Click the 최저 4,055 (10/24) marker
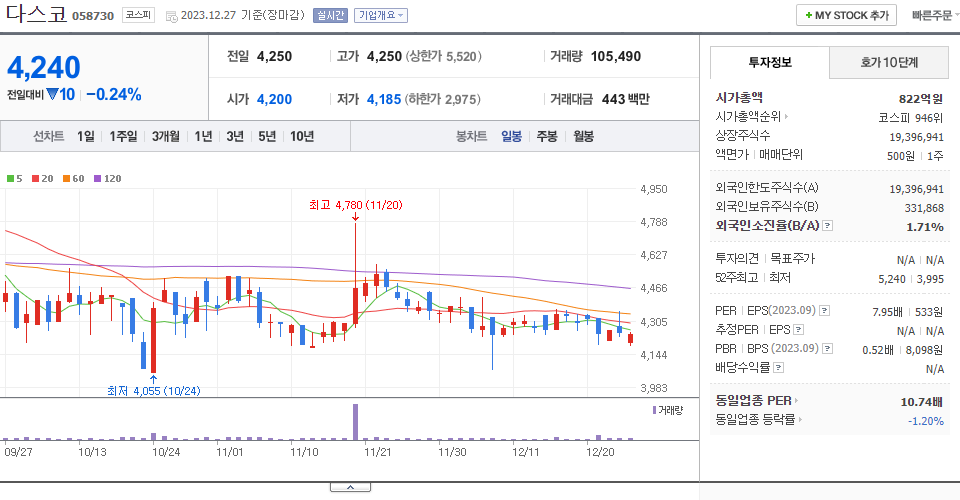 154,390
